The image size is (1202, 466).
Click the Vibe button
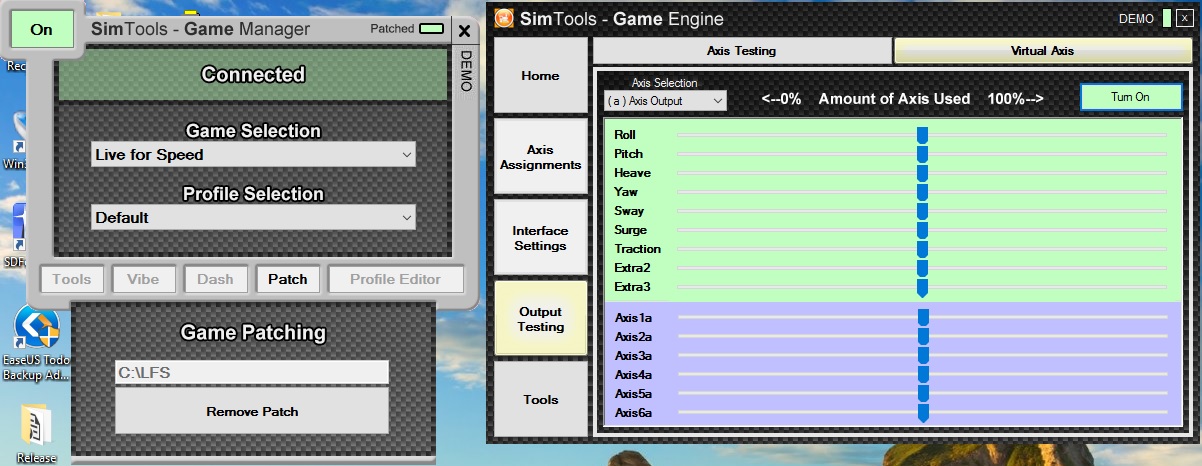[144, 280]
